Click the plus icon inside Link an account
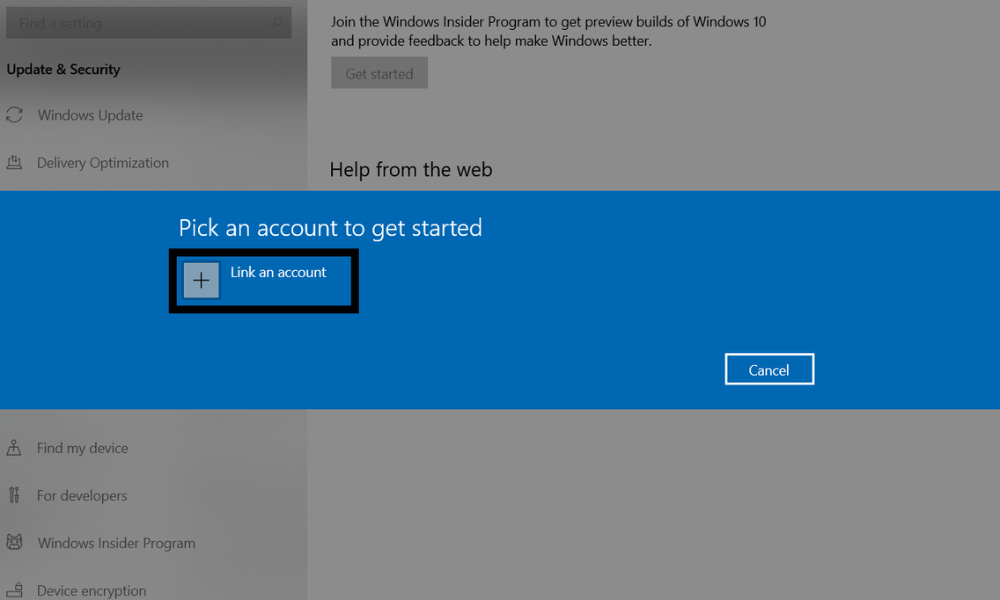Viewport: 1000px width, 600px height. (201, 280)
